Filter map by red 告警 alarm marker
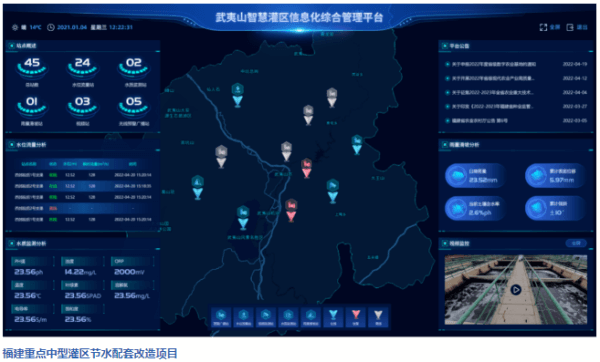This screenshot has height=362, width=600. [x=356, y=315]
